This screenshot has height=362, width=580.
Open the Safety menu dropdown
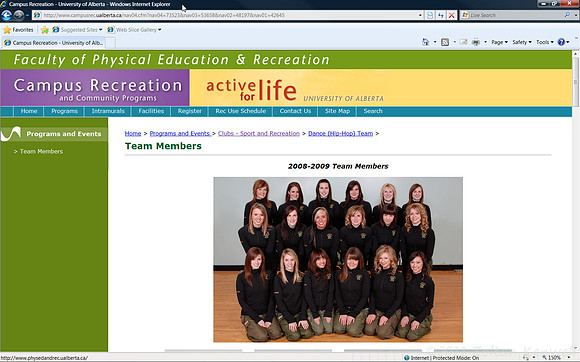point(522,42)
